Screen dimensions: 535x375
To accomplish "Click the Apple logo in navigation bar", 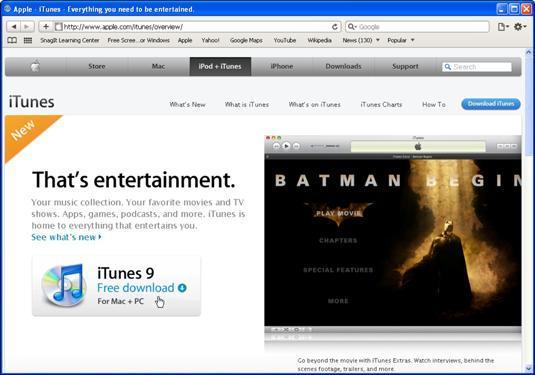I will [35, 67].
